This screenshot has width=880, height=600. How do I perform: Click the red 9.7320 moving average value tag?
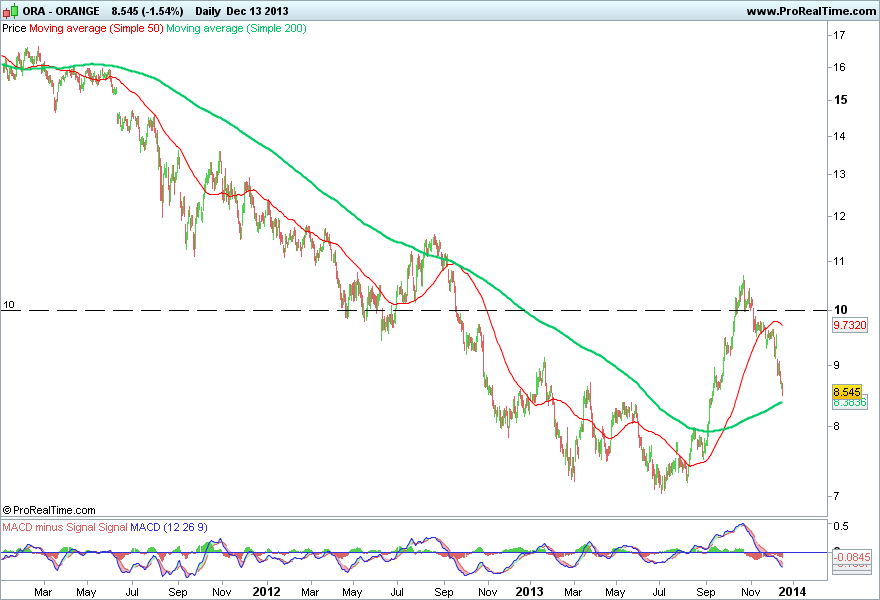(x=850, y=325)
